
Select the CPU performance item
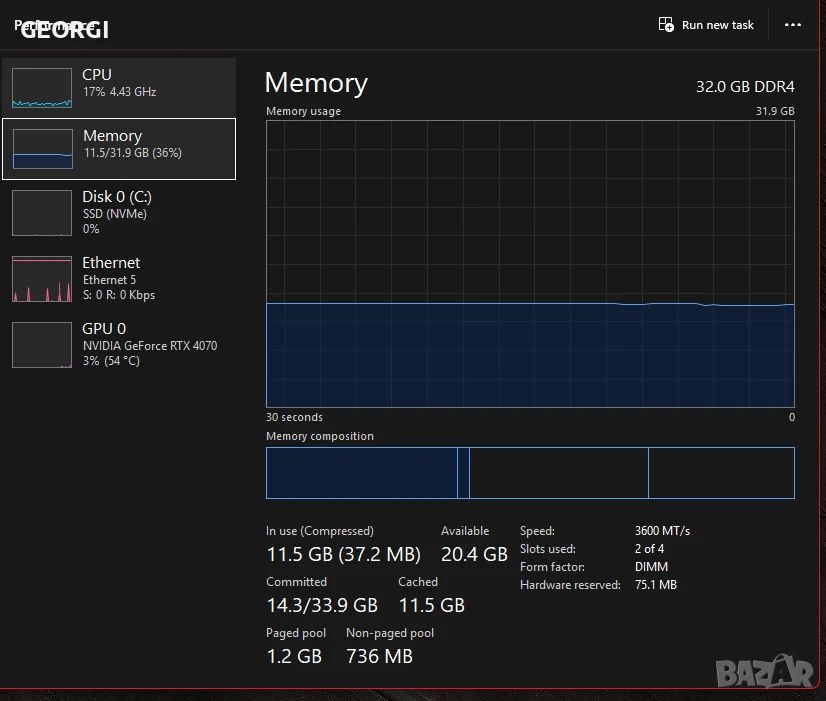(119, 87)
